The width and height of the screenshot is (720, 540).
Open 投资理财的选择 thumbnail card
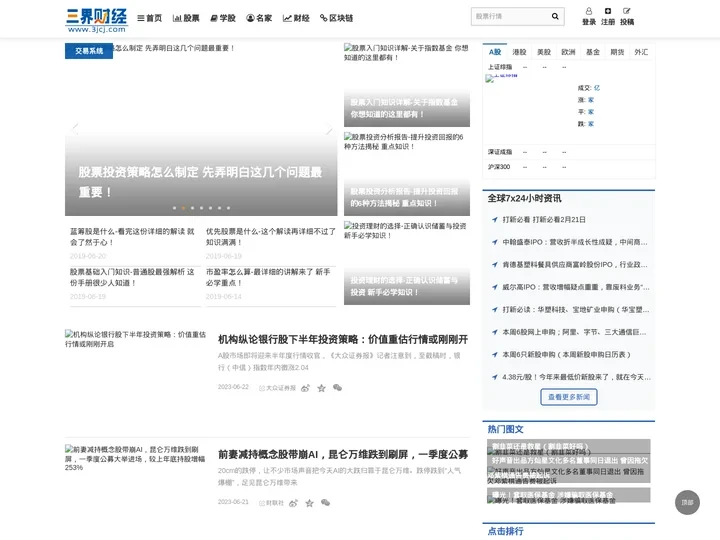point(407,263)
